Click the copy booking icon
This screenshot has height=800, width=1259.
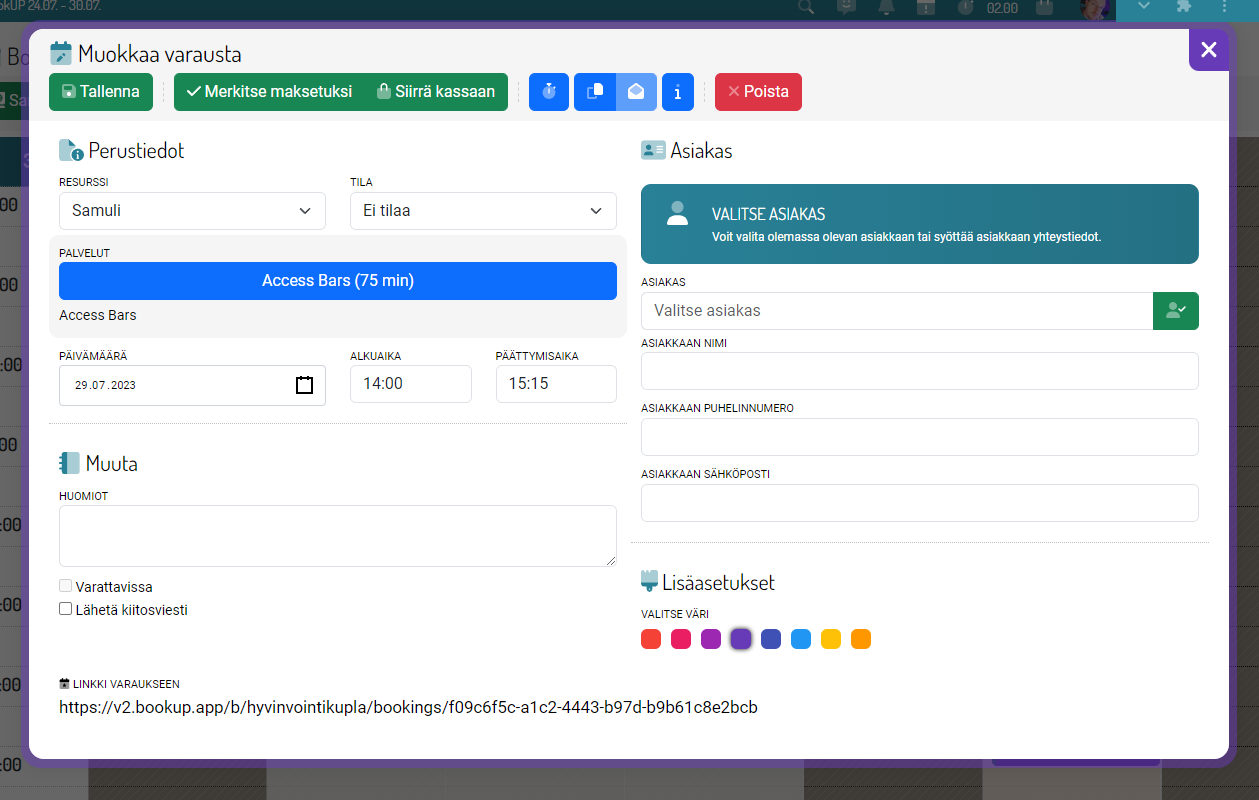point(595,92)
